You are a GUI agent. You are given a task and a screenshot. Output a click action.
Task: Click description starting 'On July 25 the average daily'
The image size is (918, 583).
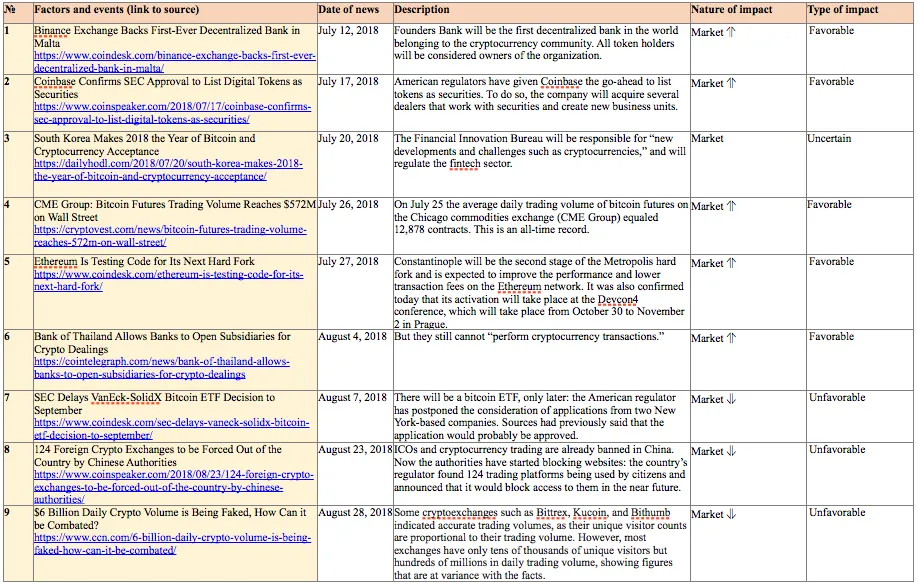coord(541,217)
